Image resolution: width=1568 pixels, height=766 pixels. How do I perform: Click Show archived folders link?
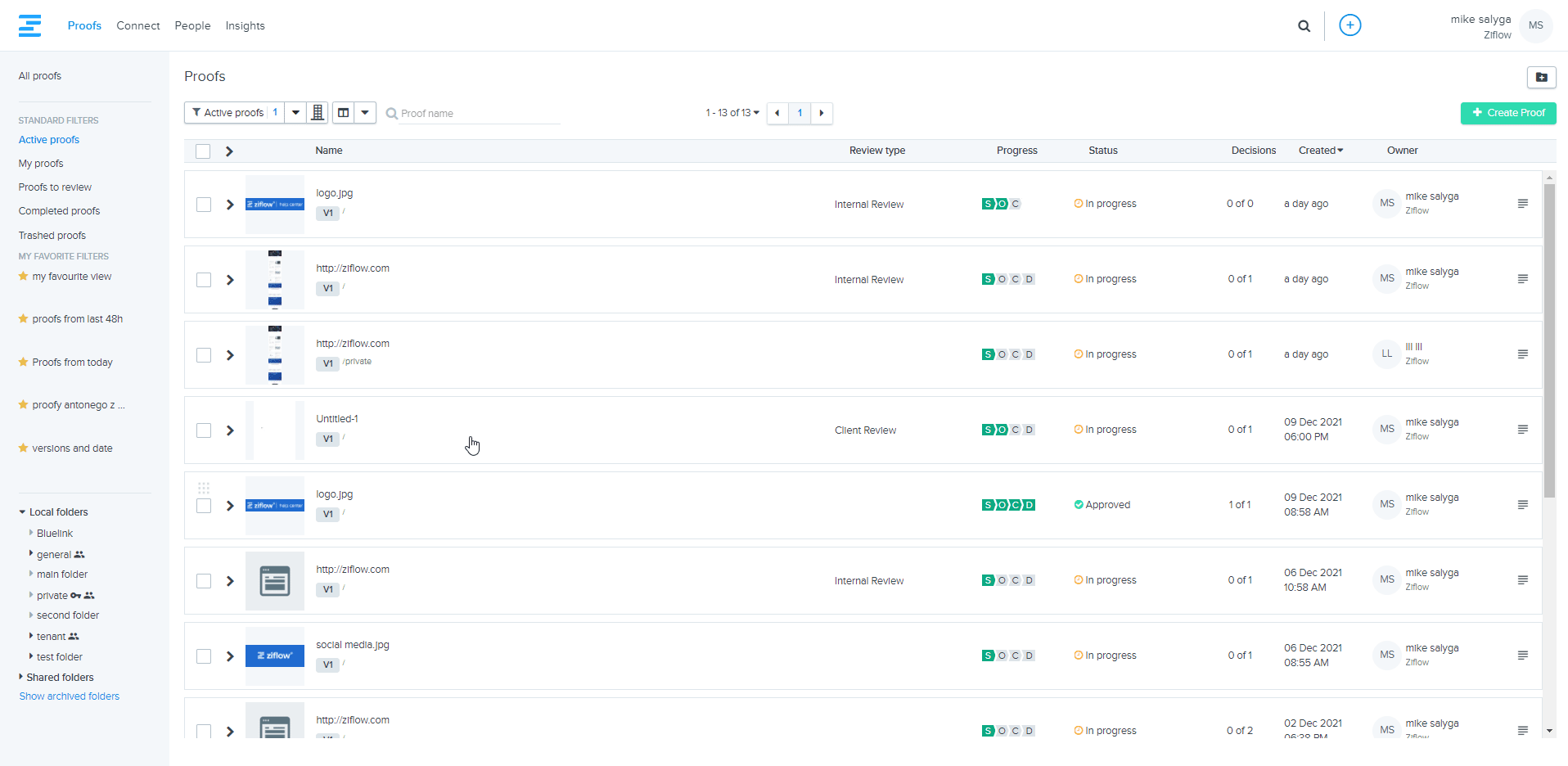tap(70, 696)
